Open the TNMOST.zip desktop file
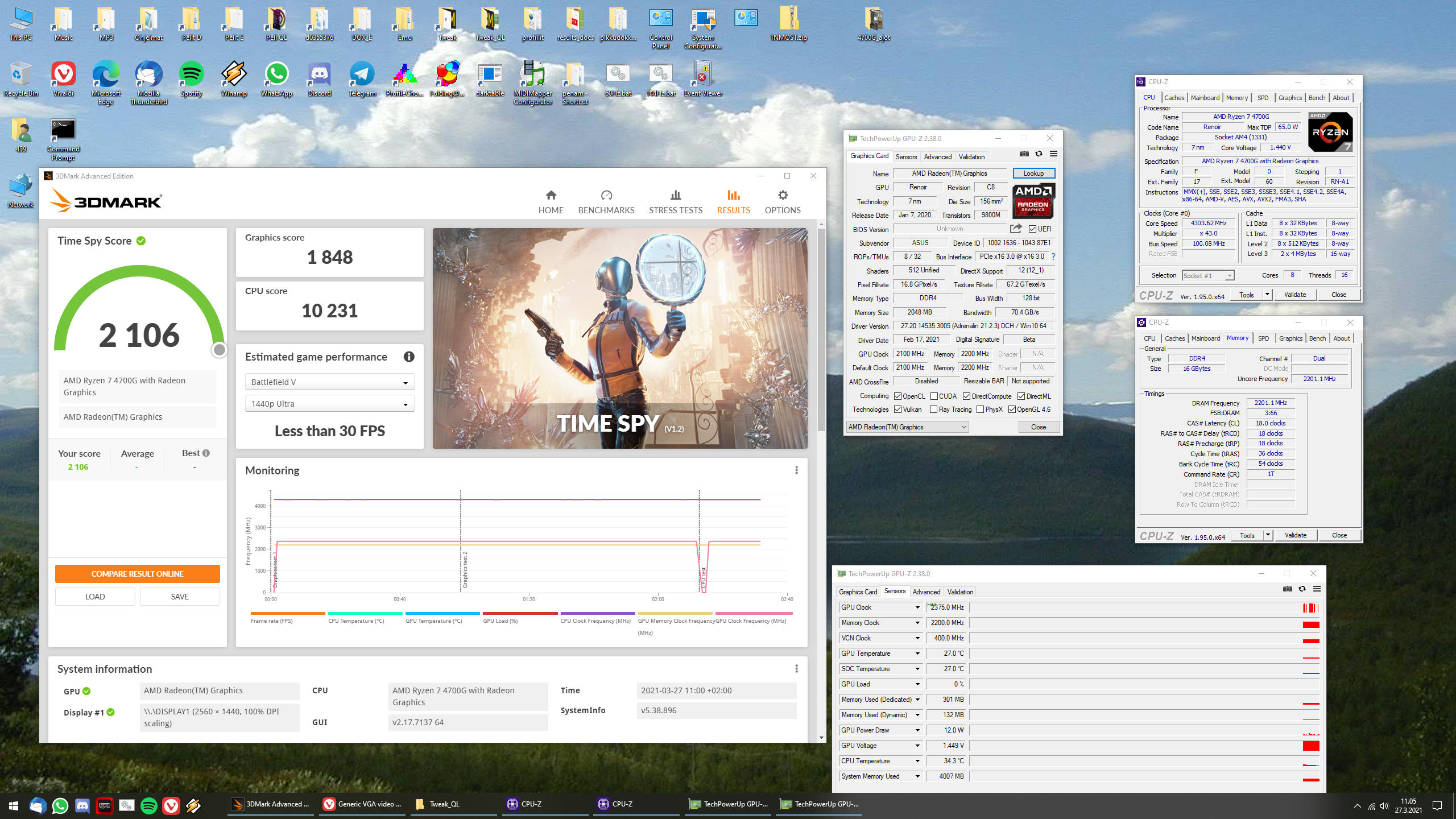Viewport: 1456px width, 819px height. click(788, 24)
